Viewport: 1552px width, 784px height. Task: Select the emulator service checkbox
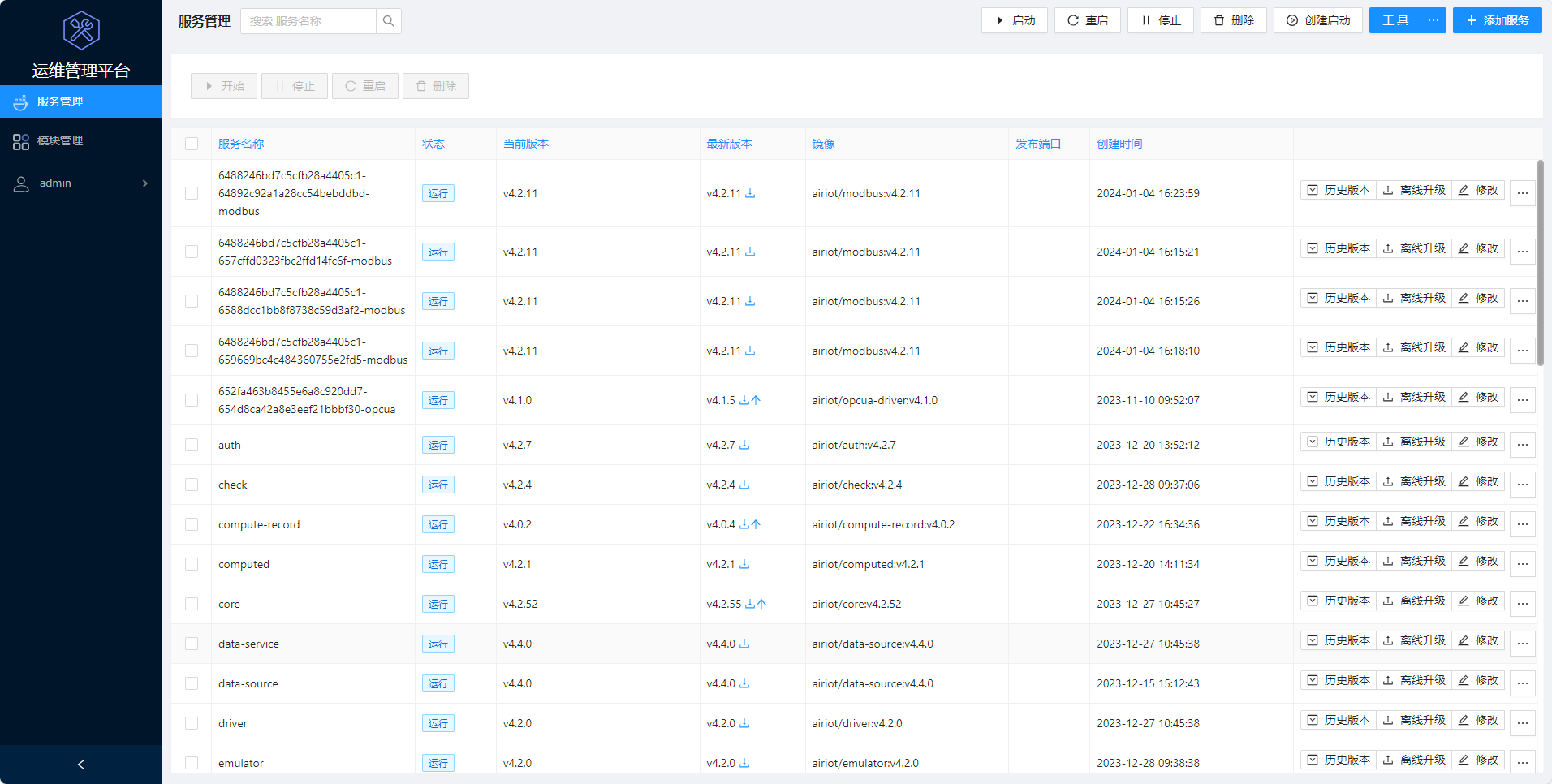[x=192, y=763]
